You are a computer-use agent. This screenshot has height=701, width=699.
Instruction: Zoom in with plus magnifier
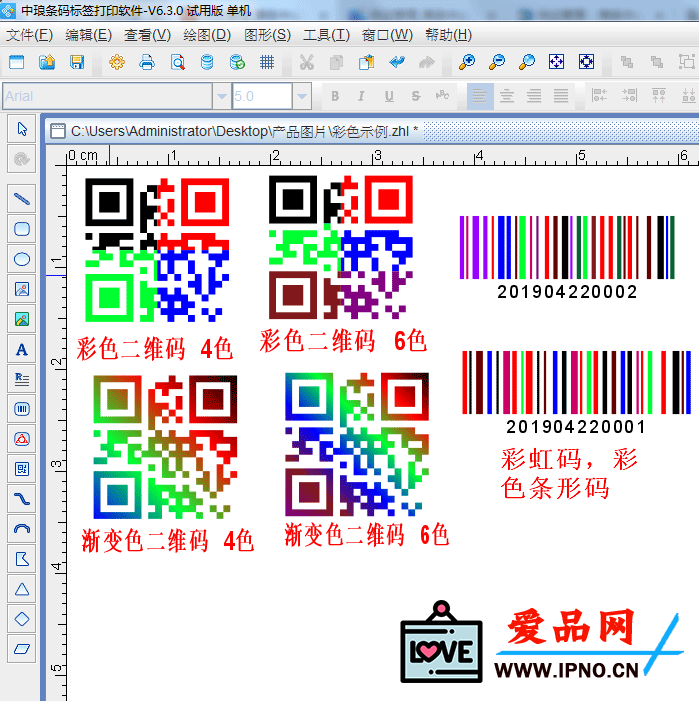(x=467, y=62)
